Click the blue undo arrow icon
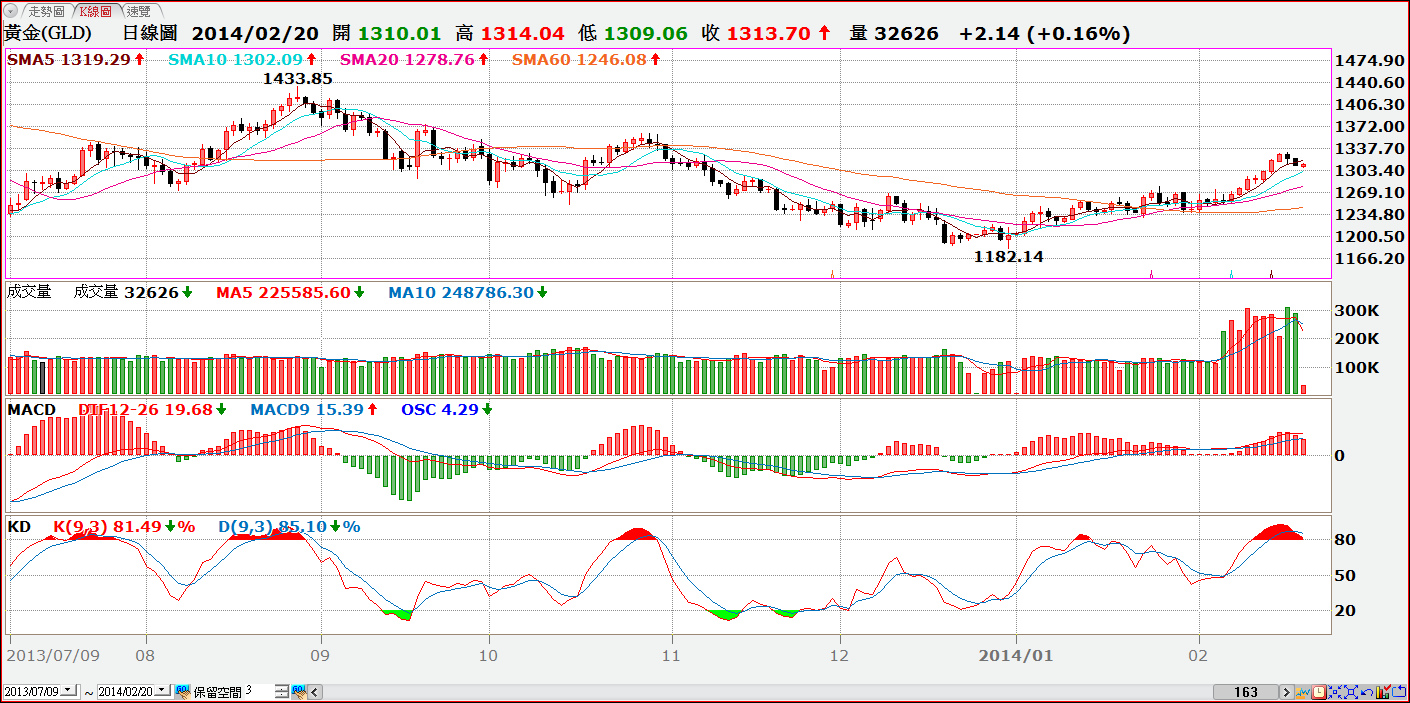This screenshot has width=1410, height=703. (x=1368, y=691)
